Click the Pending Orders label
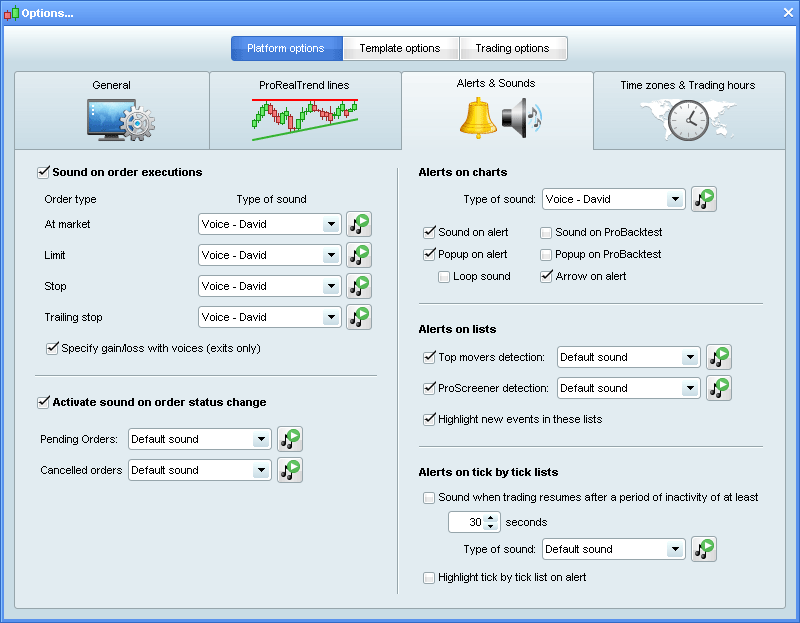This screenshot has width=800, height=623. coord(79,439)
